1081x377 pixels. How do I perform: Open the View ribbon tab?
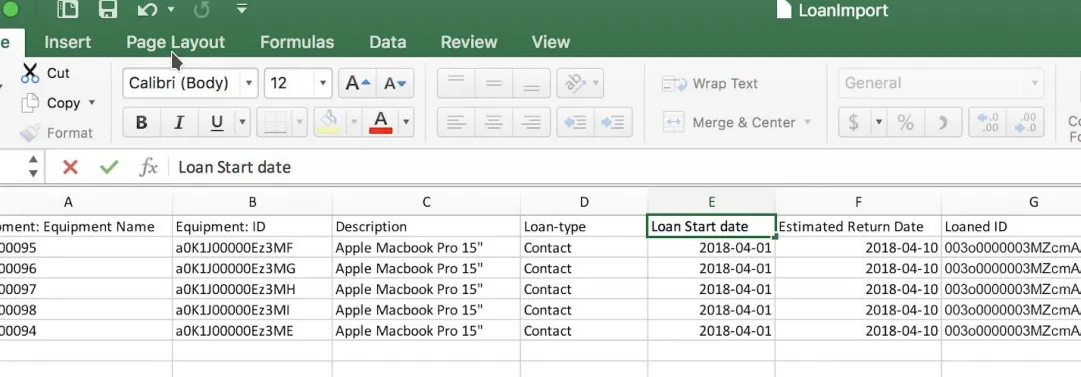point(551,42)
